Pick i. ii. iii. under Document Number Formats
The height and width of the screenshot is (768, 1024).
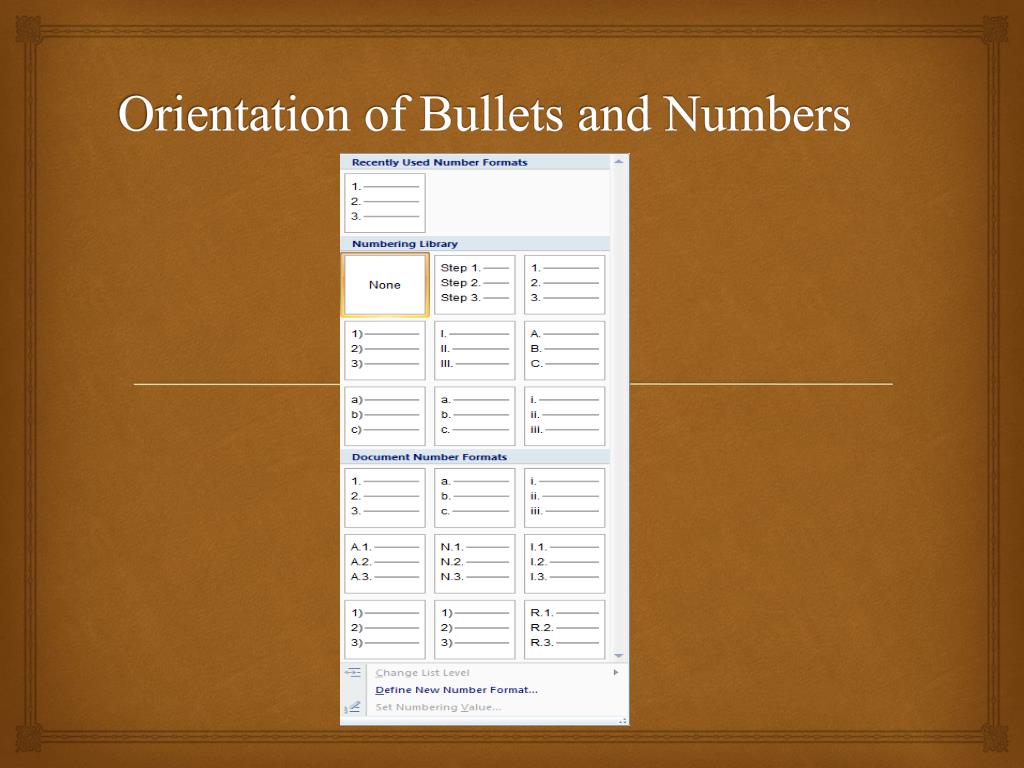[x=564, y=498]
